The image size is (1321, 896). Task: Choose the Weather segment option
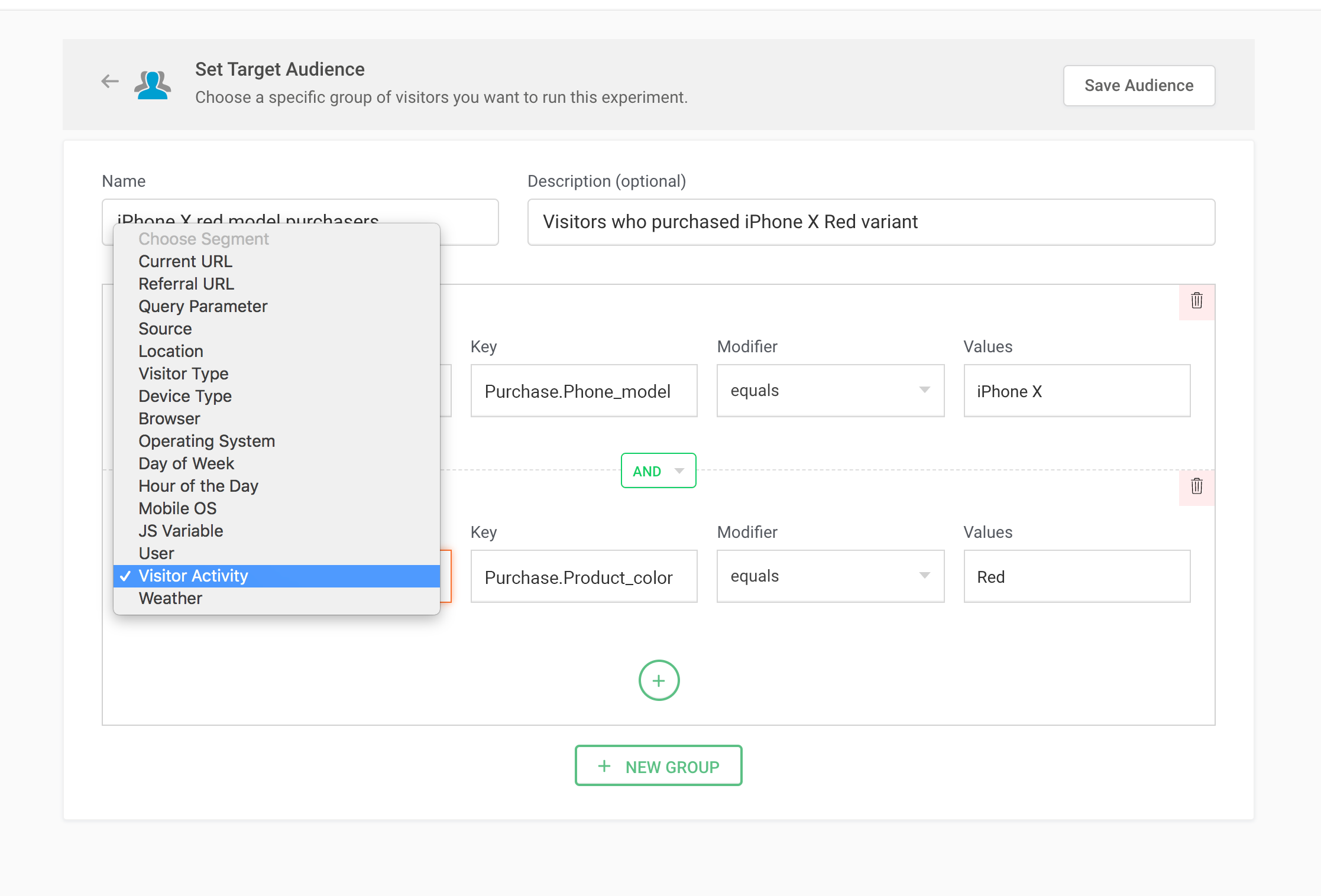pos(170,598)
